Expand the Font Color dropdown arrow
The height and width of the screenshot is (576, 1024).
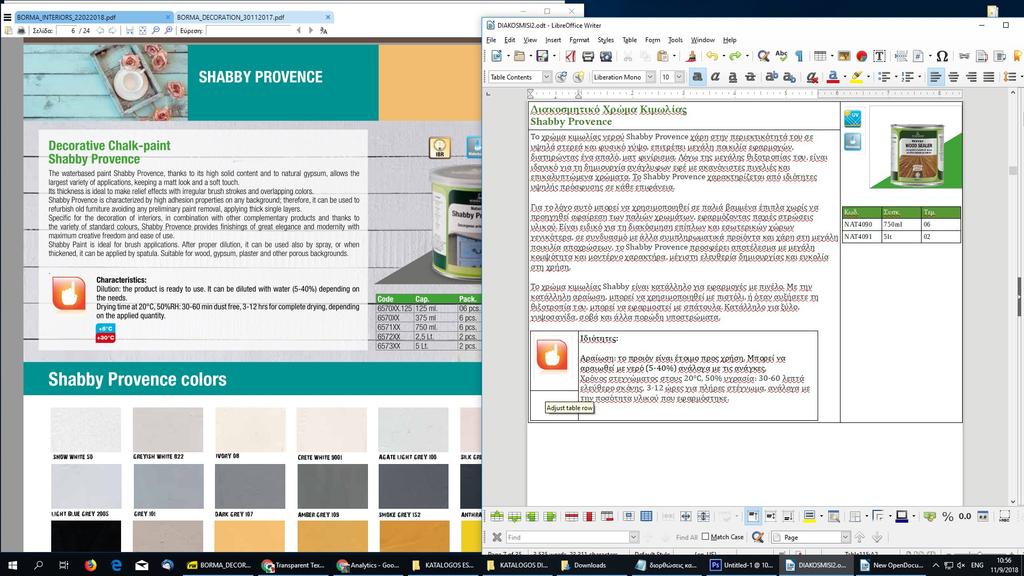(x=843, y=77)
